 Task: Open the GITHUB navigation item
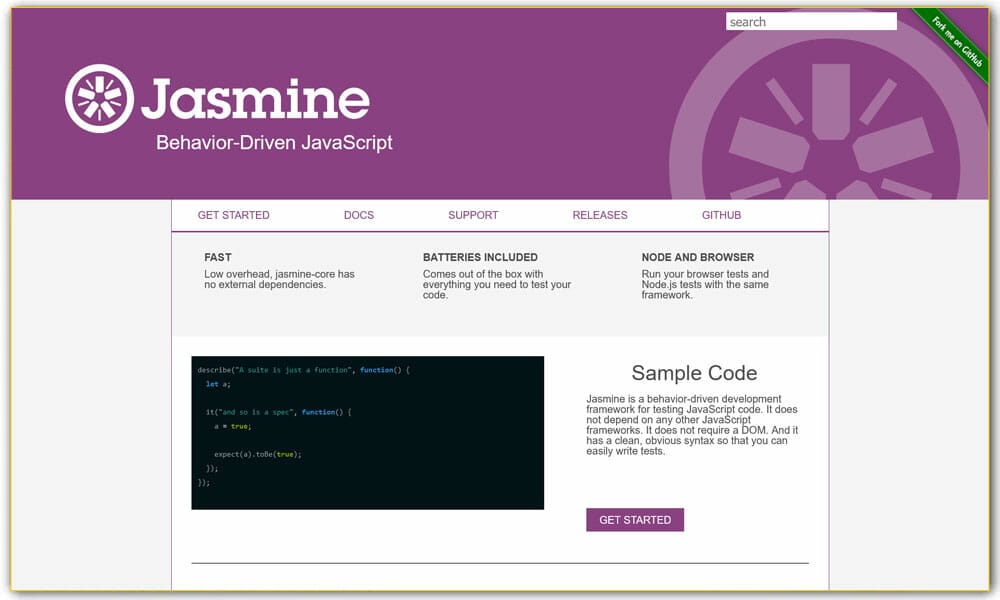pyautogui.click(x=721, y=215)
